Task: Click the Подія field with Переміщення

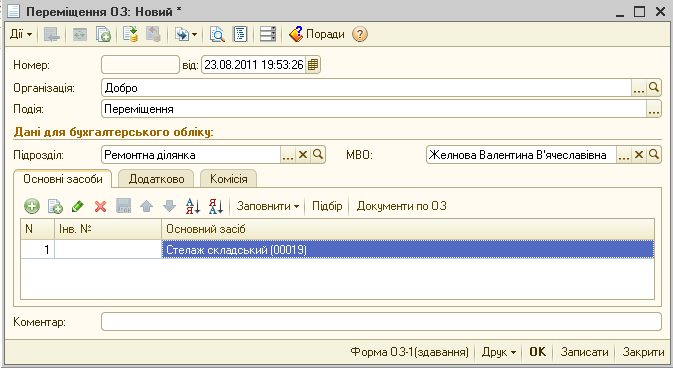Action: [x=374, y=109]
